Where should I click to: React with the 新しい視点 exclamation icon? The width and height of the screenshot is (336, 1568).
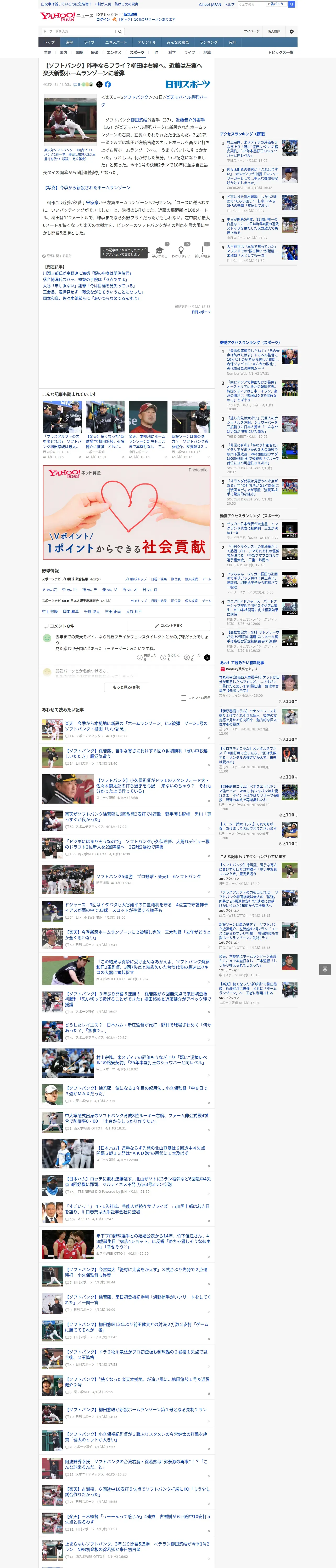[x=203, y=250]
